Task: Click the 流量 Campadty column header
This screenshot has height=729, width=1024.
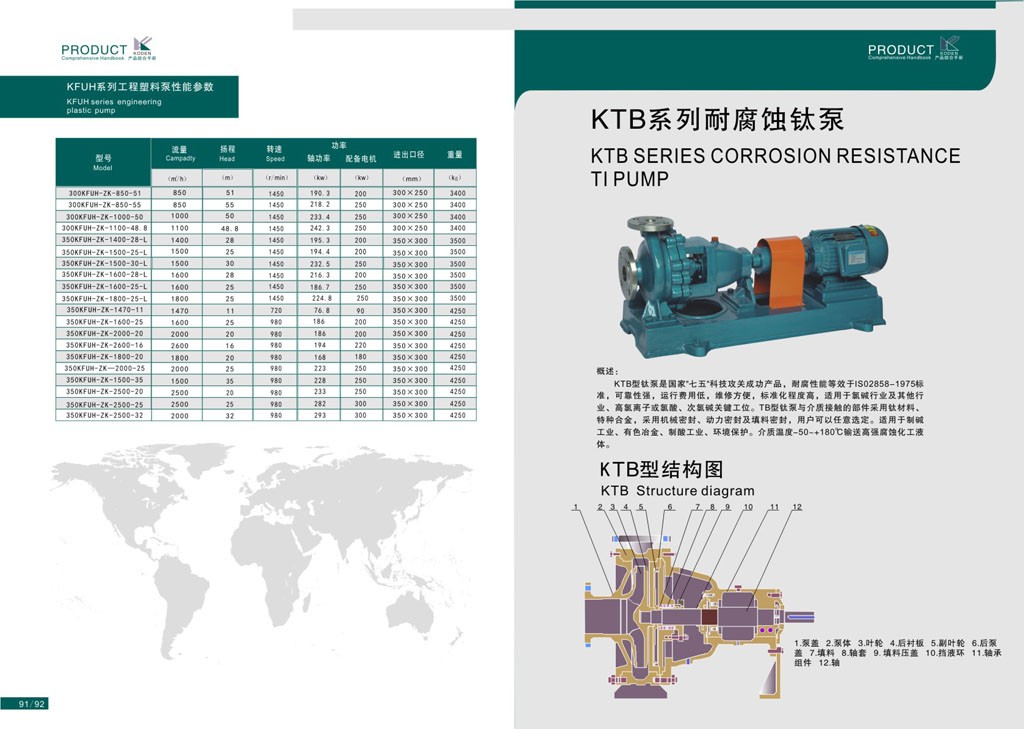Action: 180,153
